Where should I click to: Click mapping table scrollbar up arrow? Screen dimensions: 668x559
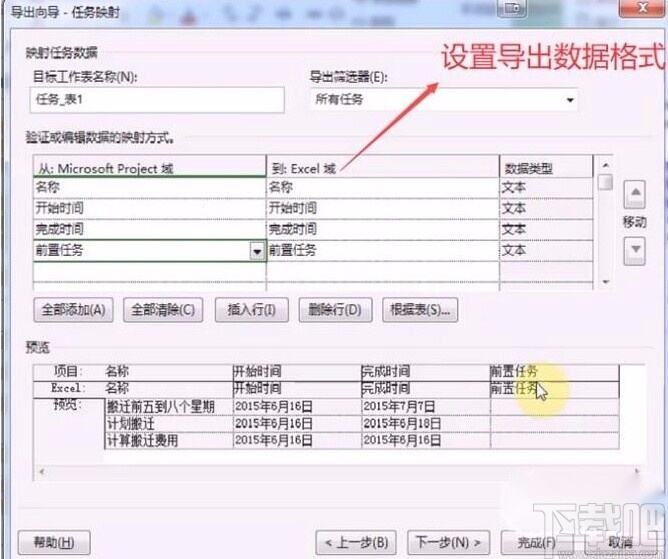coord(605,164)
